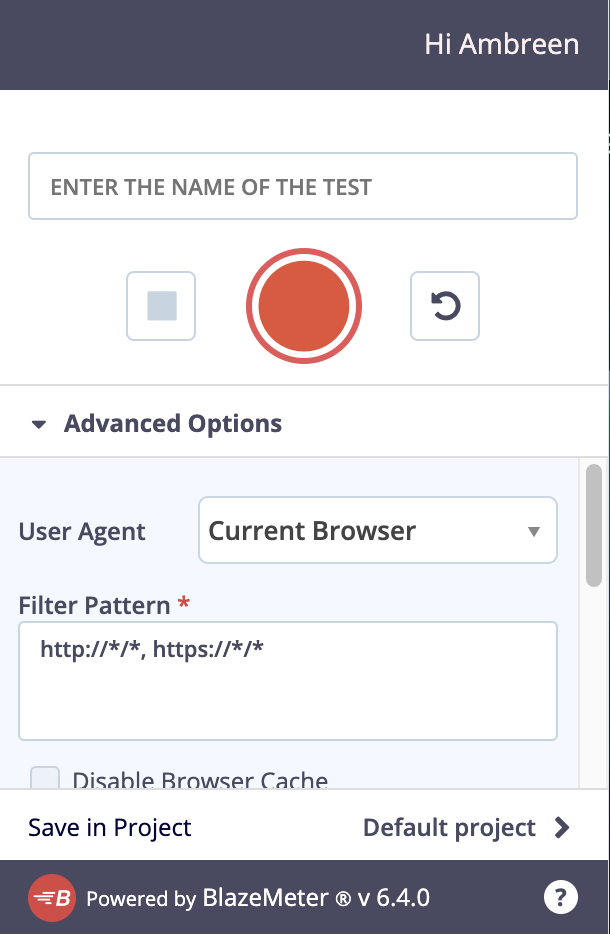Open the Default project selector link
The width and height of the screenshot is (610, 934).
point(449,828)
